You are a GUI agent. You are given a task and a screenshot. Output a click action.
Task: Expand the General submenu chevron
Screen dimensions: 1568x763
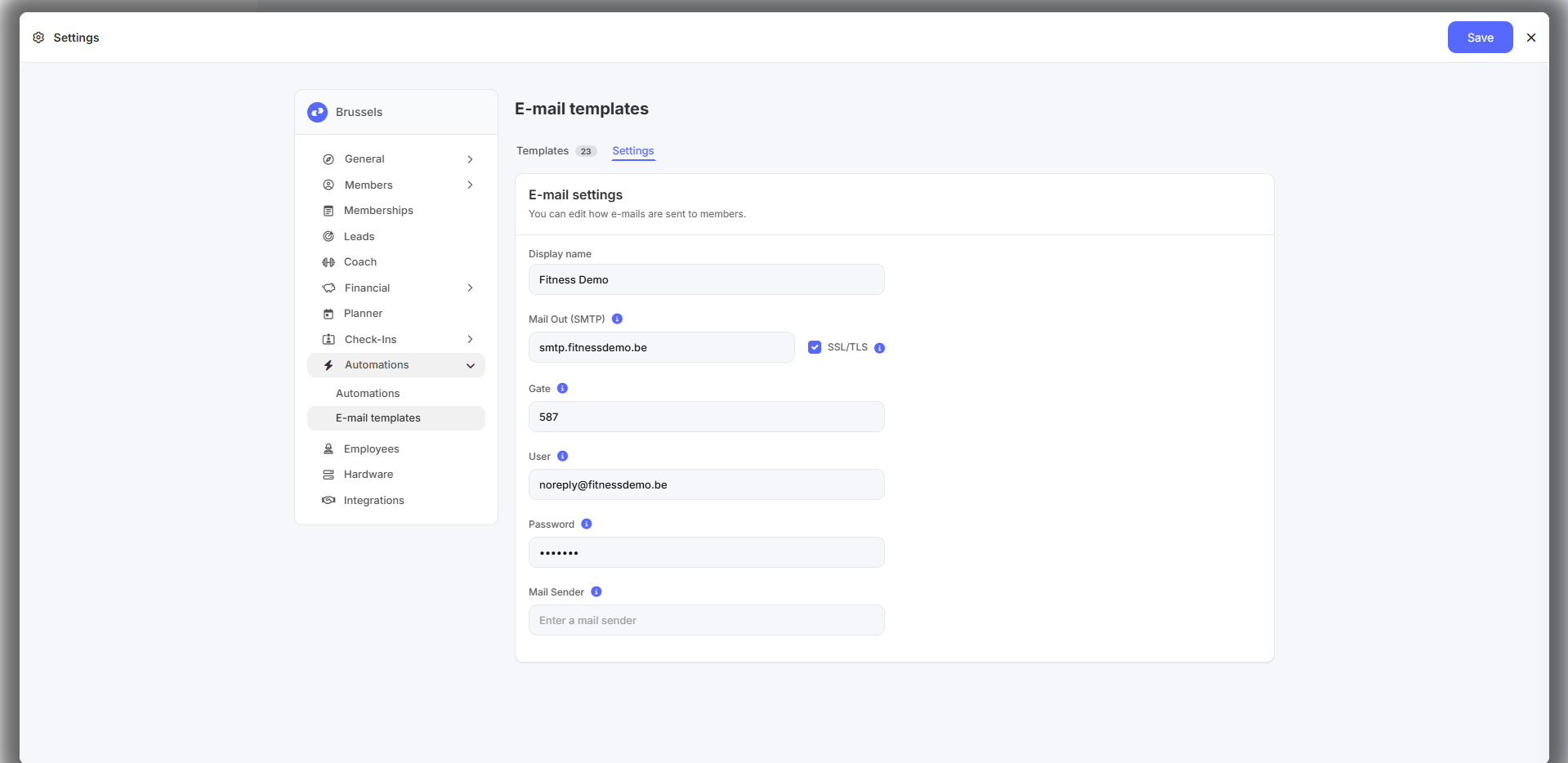click(470, 159)
